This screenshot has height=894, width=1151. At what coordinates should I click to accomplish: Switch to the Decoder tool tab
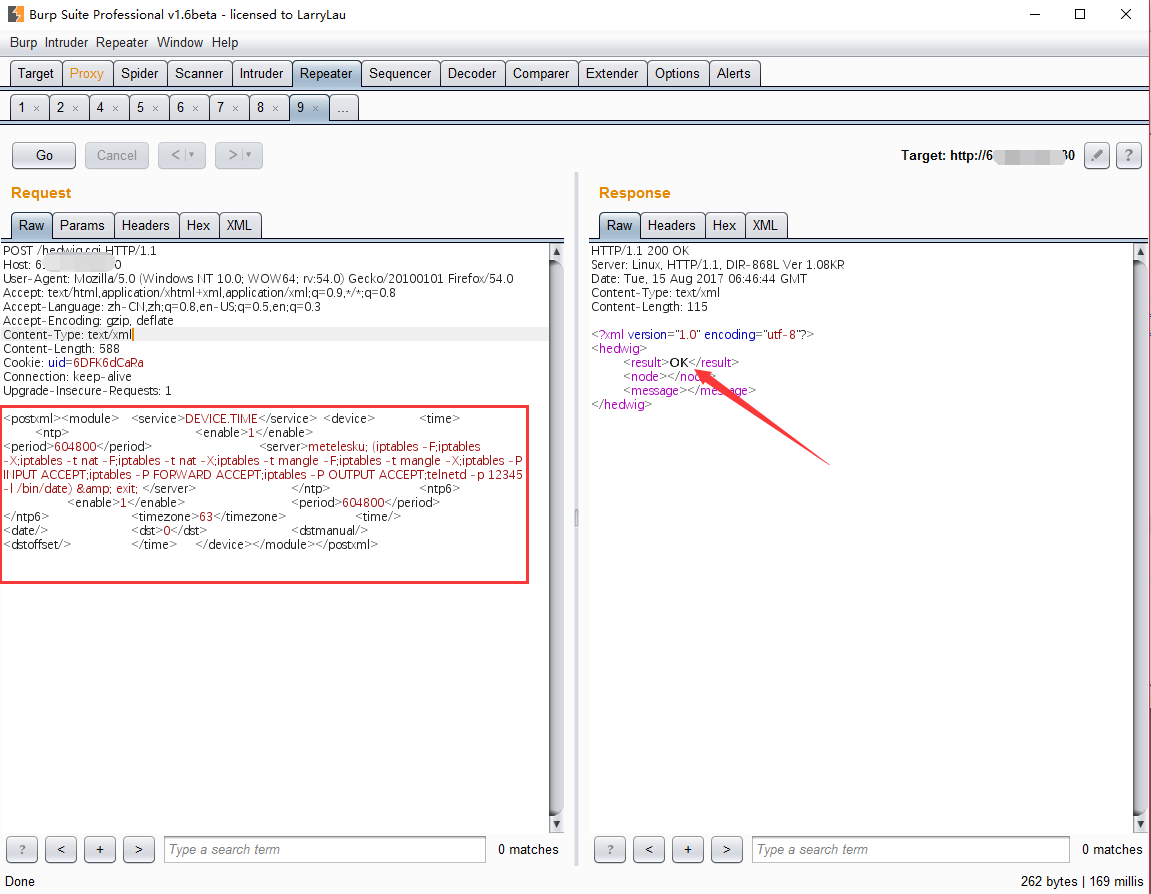tap(472, 73)
